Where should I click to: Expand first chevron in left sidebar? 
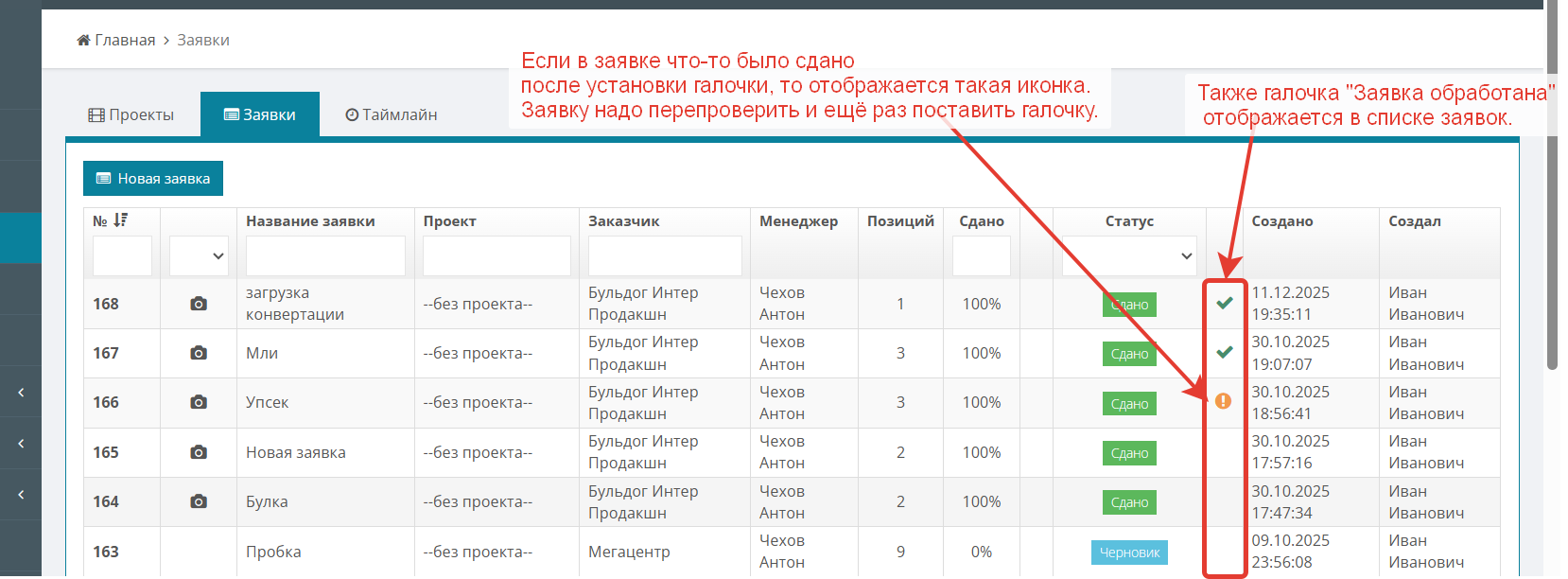click(x=21, y=392)
